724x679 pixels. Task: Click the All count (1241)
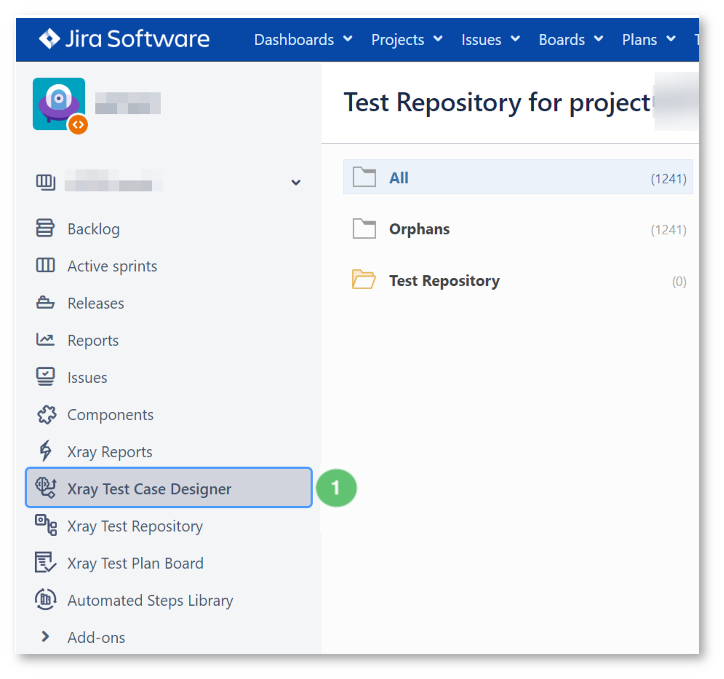coord(668,178)
